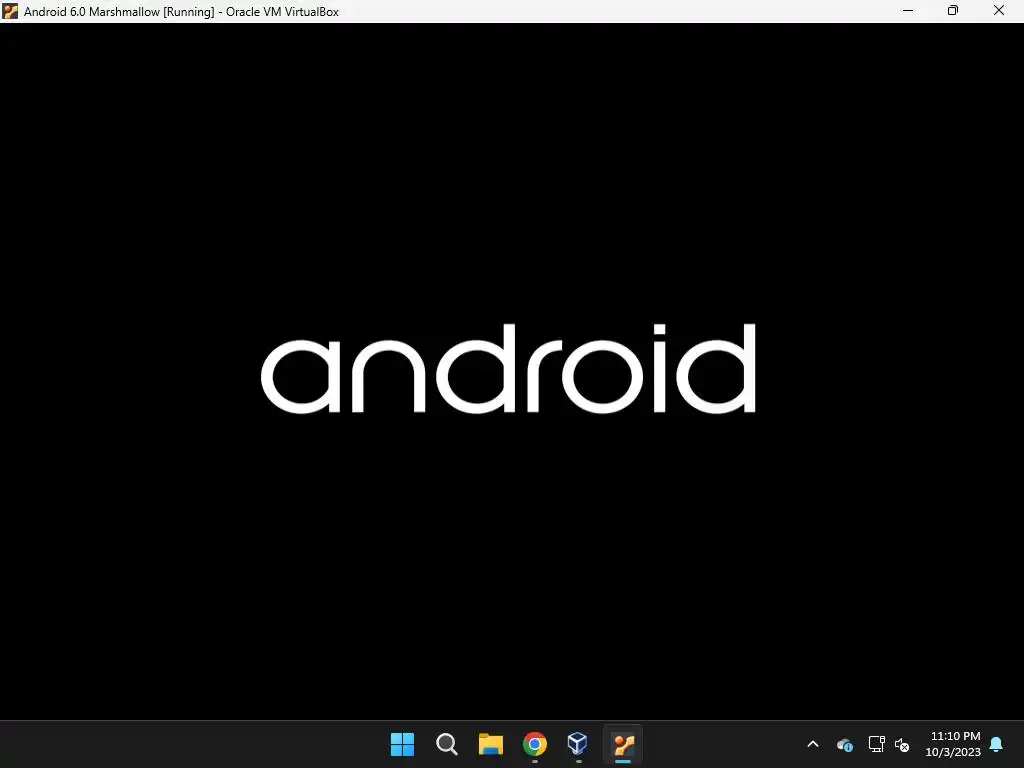Image resolution: width=1024 pixels, height=768 pixels.
Task: Open the taskbar Search icon
Action: tap(447, 744)
